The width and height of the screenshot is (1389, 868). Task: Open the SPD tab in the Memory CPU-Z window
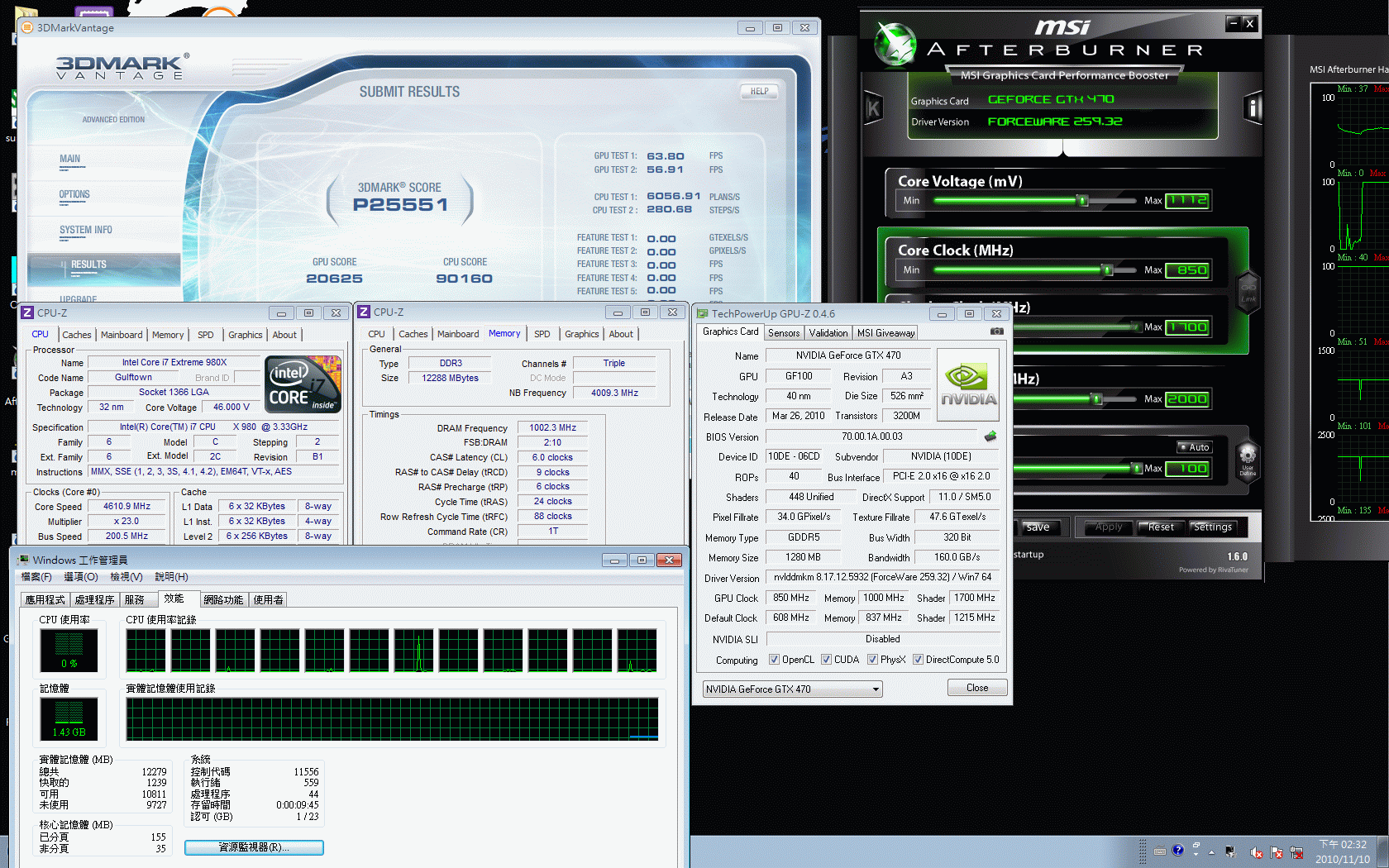[x=542, y=334]
